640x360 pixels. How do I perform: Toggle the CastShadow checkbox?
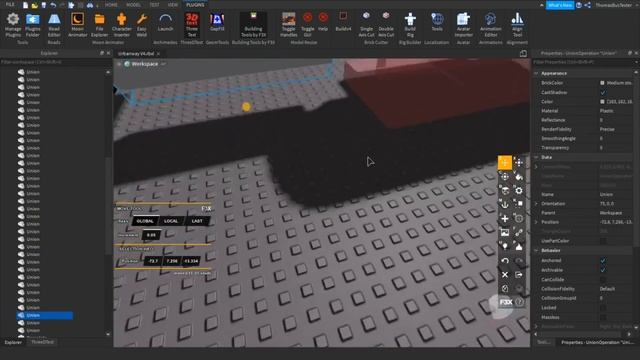(x=602, y=92)
